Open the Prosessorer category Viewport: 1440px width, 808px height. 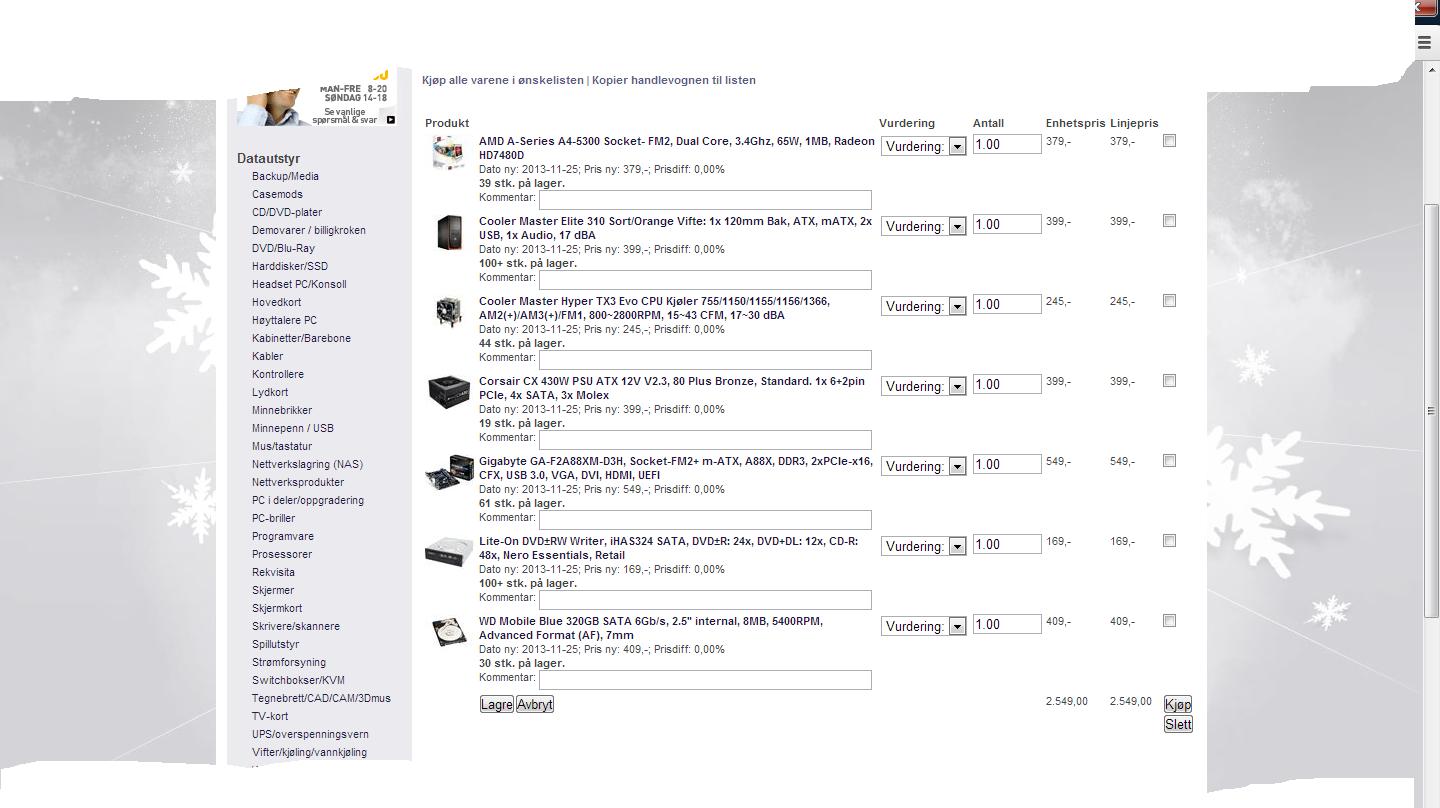282,554
